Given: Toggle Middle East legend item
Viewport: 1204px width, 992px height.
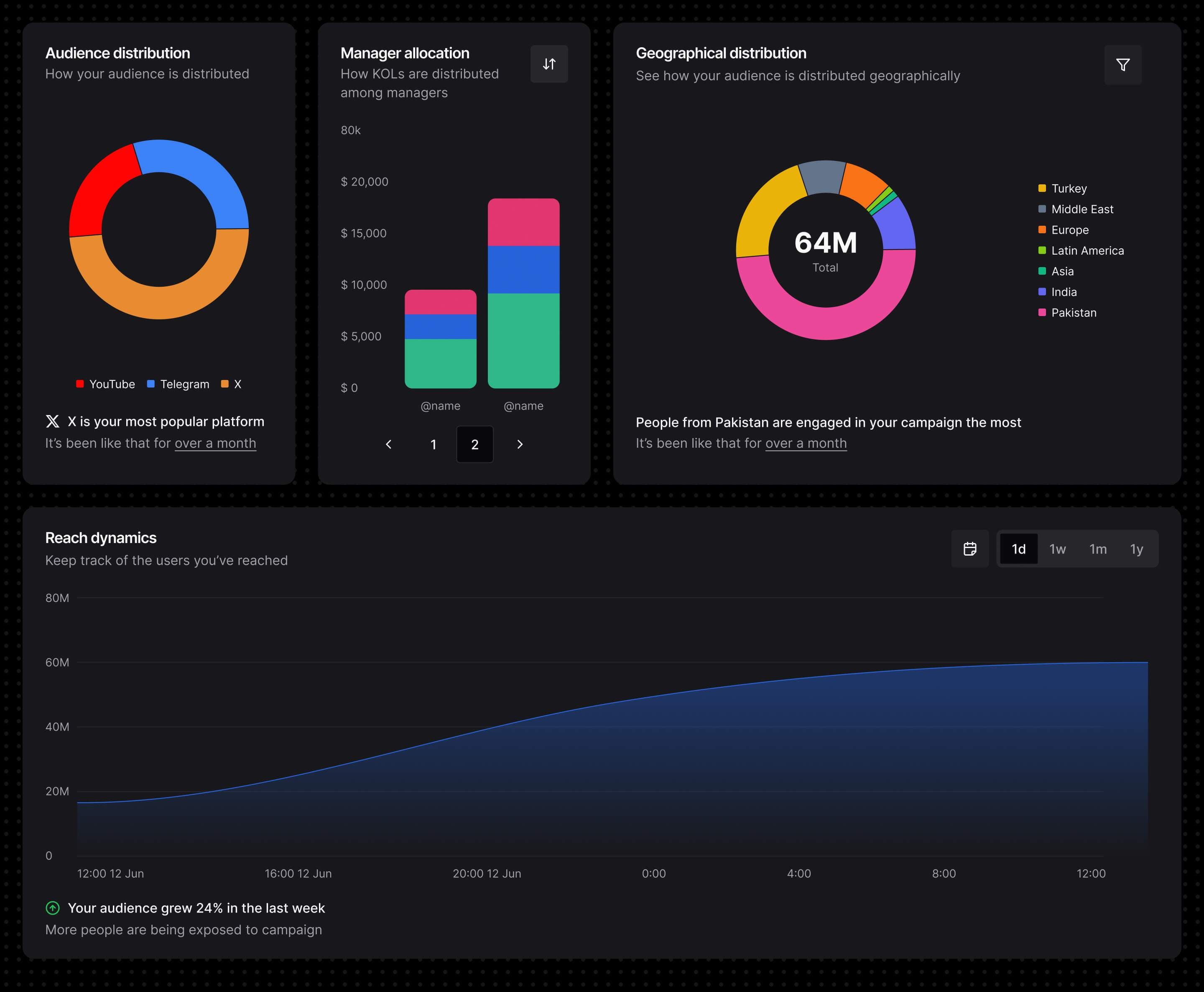Looking at the screenshot, I should click(1075, 209).
